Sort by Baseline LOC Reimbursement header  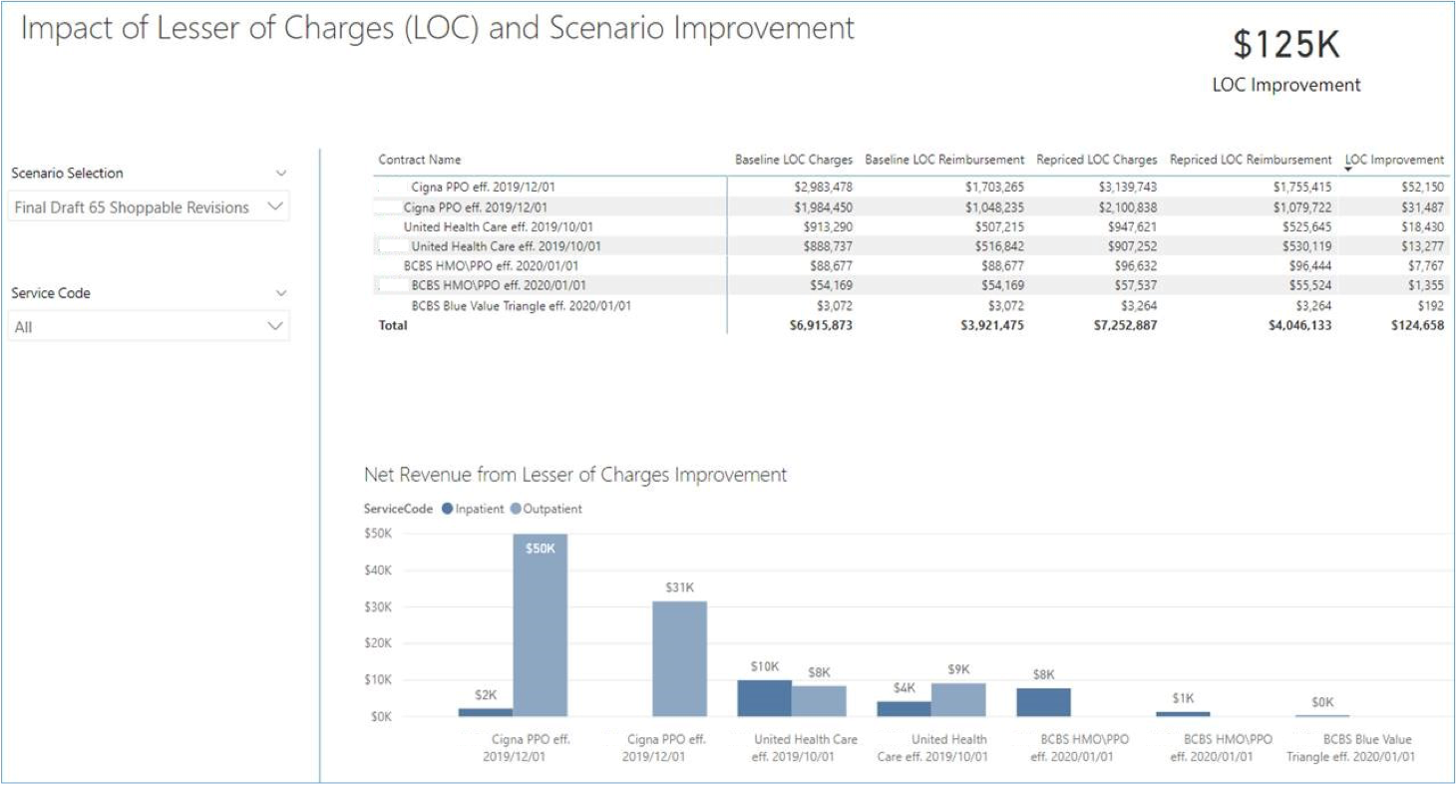pyautogui.click(x=945, y=160)
